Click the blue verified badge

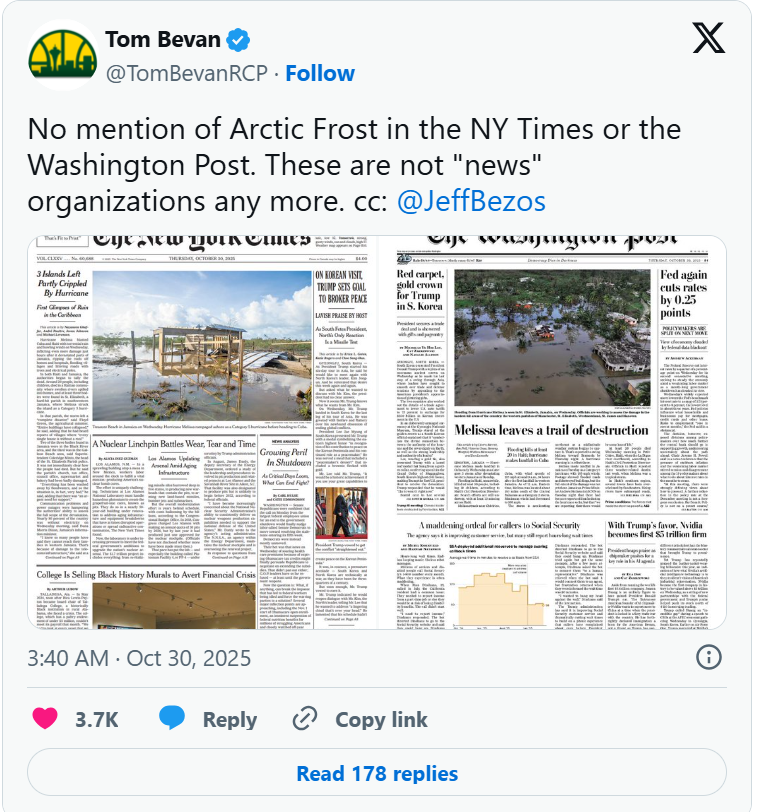pos(239,42)
